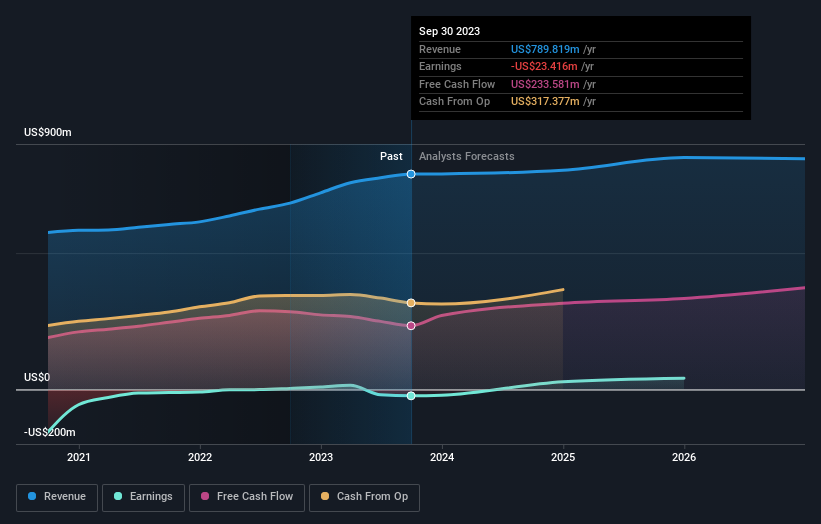Click the Sep 30 2023 tooltip date
This screenshot has width=821, height=524.
449,31
